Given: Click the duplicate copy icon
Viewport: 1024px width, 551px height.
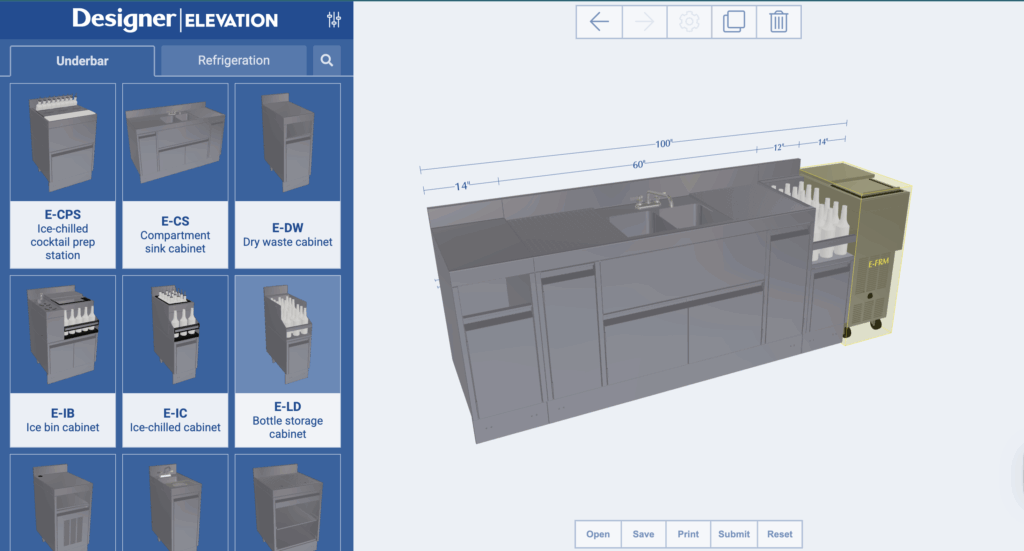Looking at the screenshot, I should tap(733, 22).
